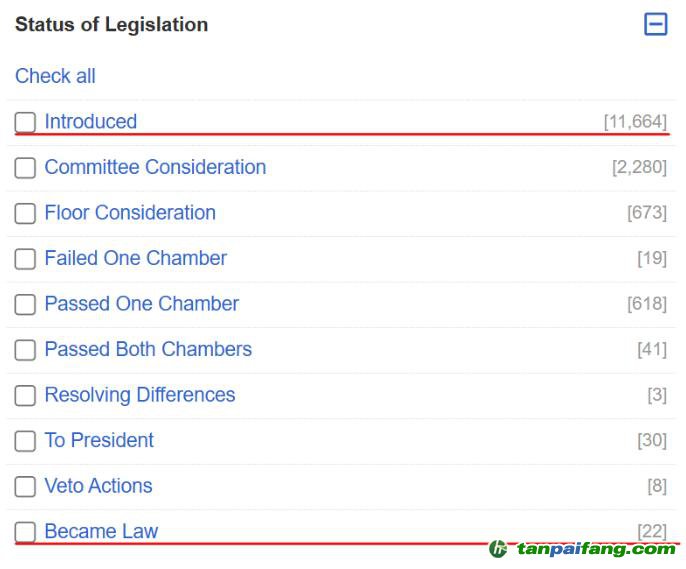This screenshot has width=686, height=569.
Task: Mark the Passed Both Chambers checkbox
Action: (x=25, y=350)
